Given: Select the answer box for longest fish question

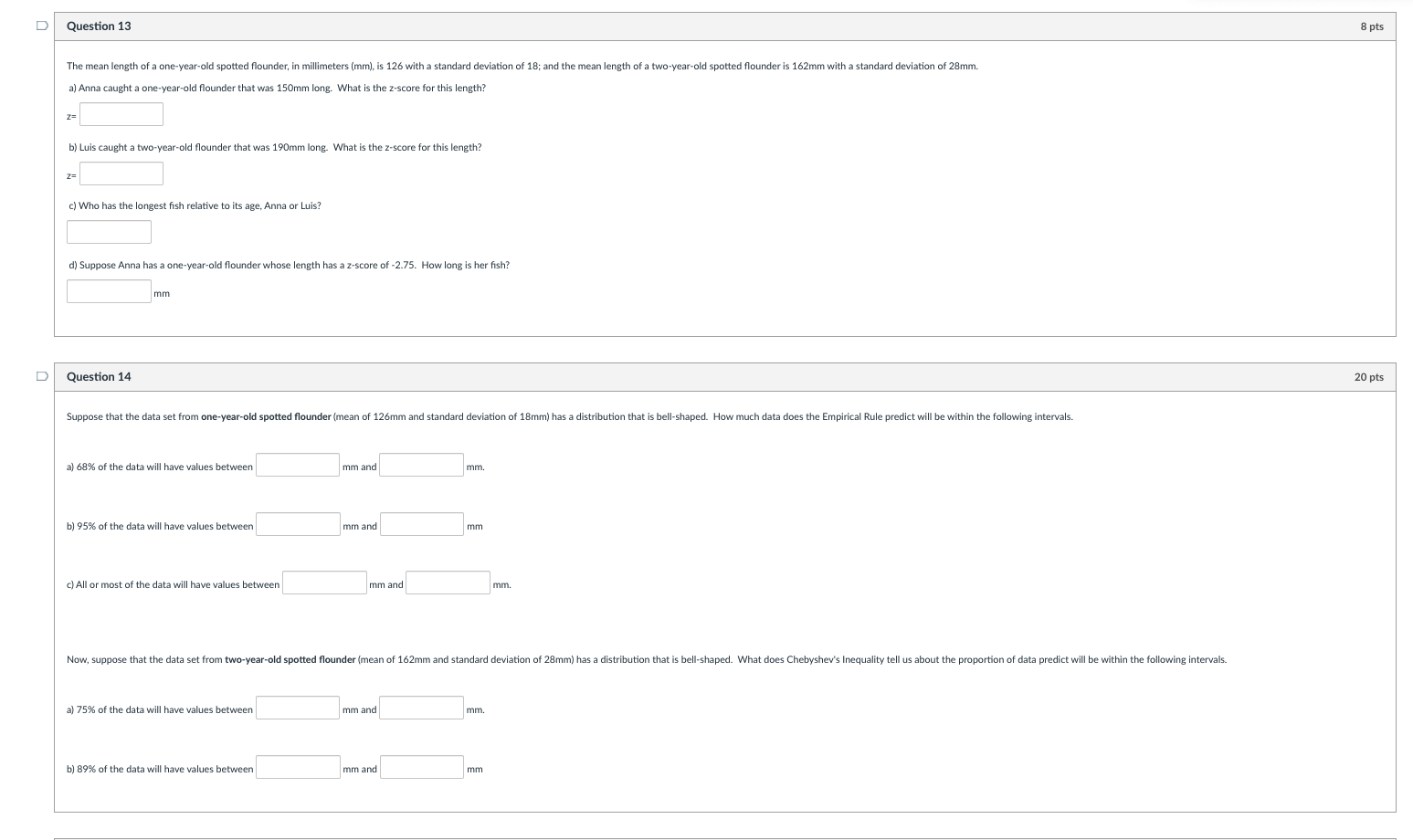Looking at the screenshot, I should [108, 231].
